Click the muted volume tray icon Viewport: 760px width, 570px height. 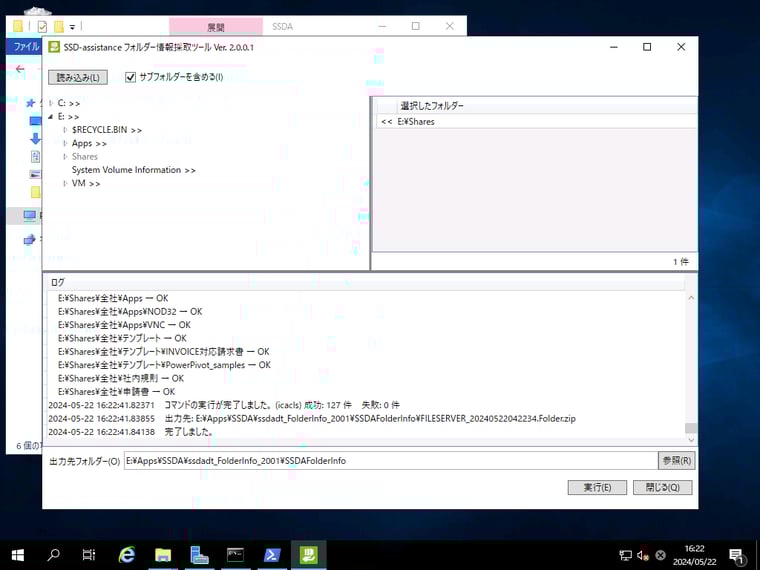click(643, 555)
